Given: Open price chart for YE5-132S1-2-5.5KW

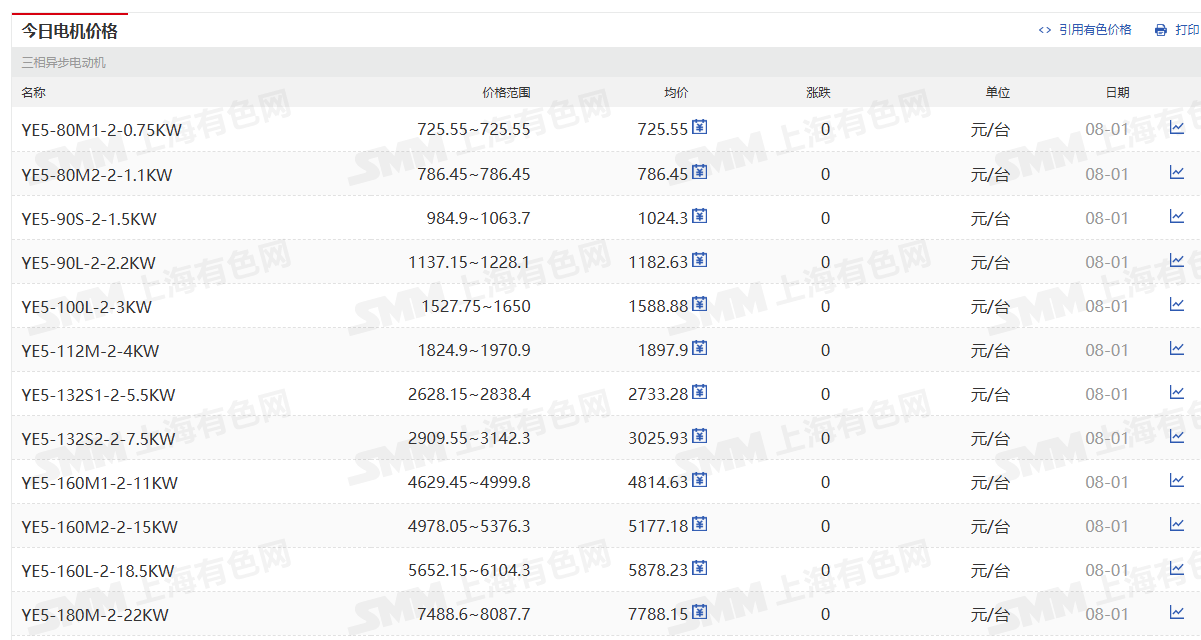Looking at the screenshot, I should coord(1177,392).
